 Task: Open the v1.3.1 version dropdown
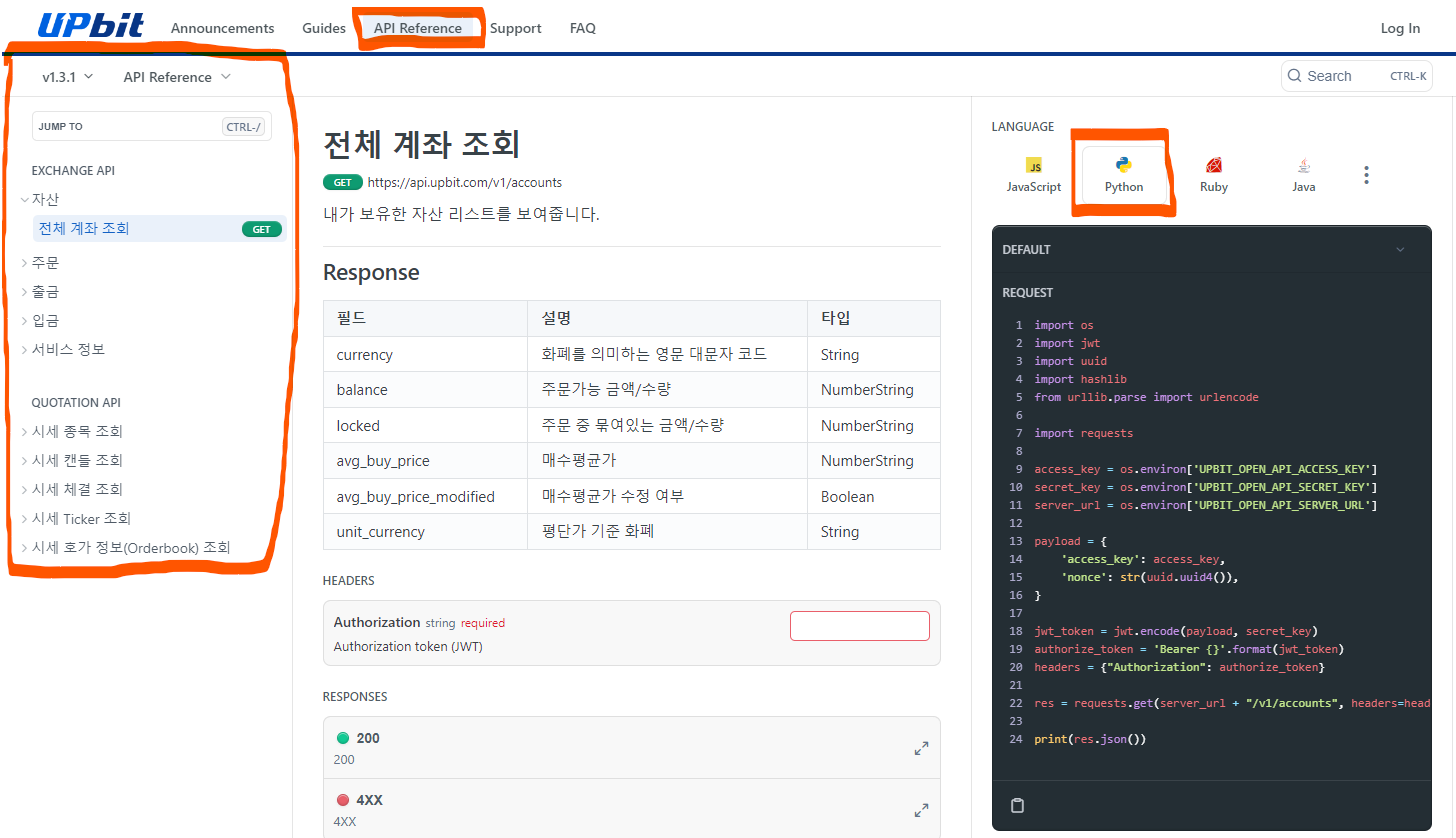click(67, 77)
